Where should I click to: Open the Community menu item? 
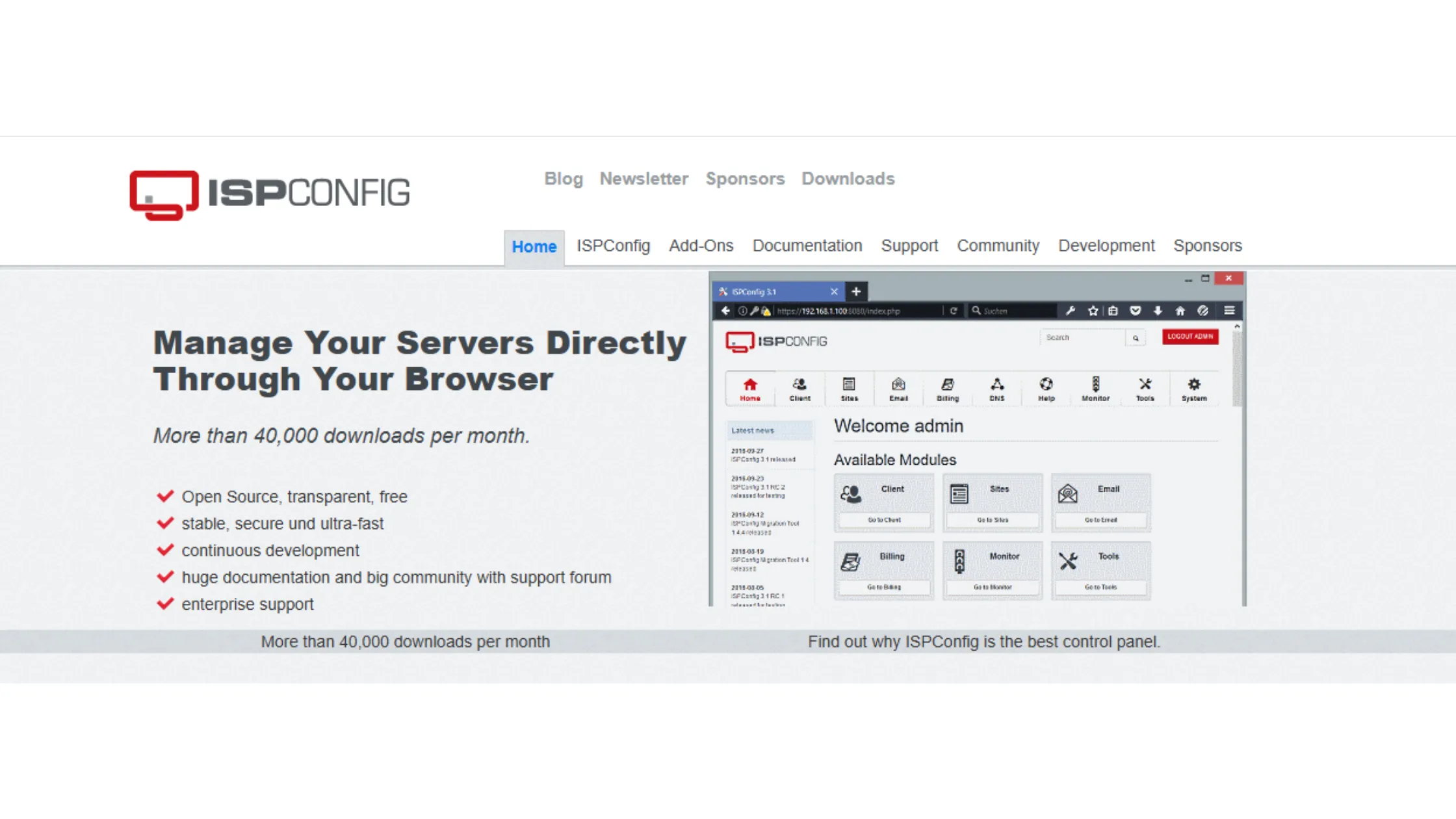(998, 246)
